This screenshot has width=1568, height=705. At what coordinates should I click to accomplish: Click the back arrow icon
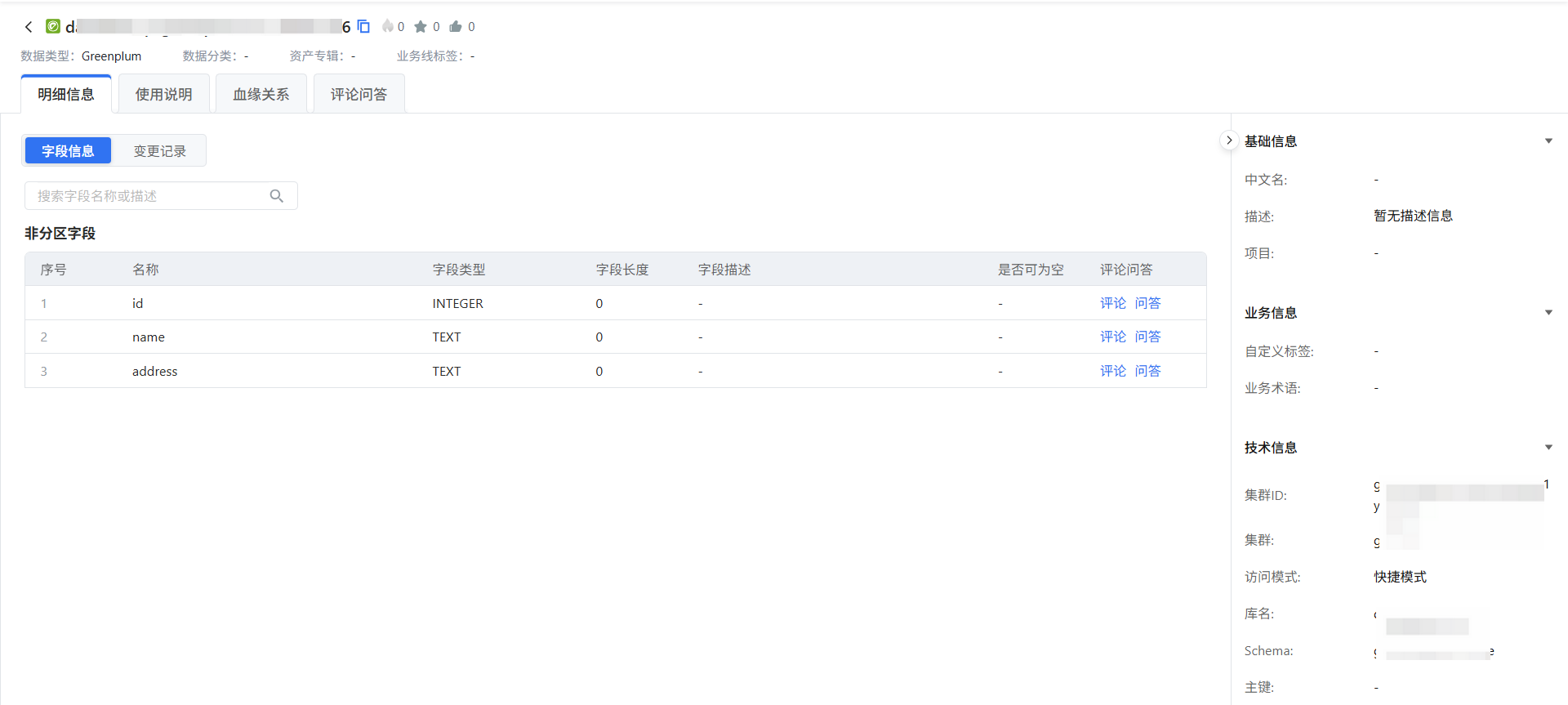(x=29, y=27)
